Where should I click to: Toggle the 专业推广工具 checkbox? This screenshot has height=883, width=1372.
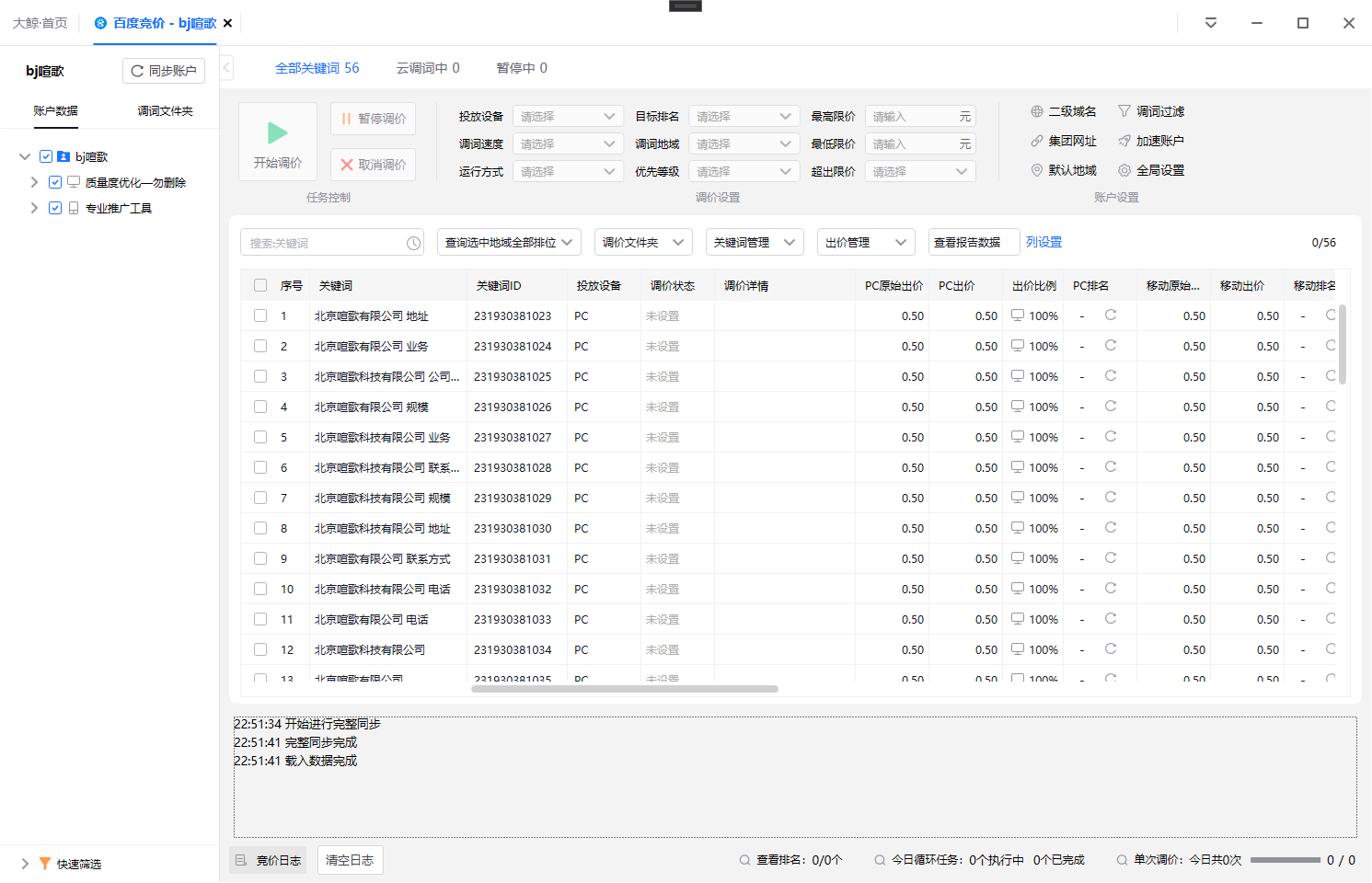[55, 208]
